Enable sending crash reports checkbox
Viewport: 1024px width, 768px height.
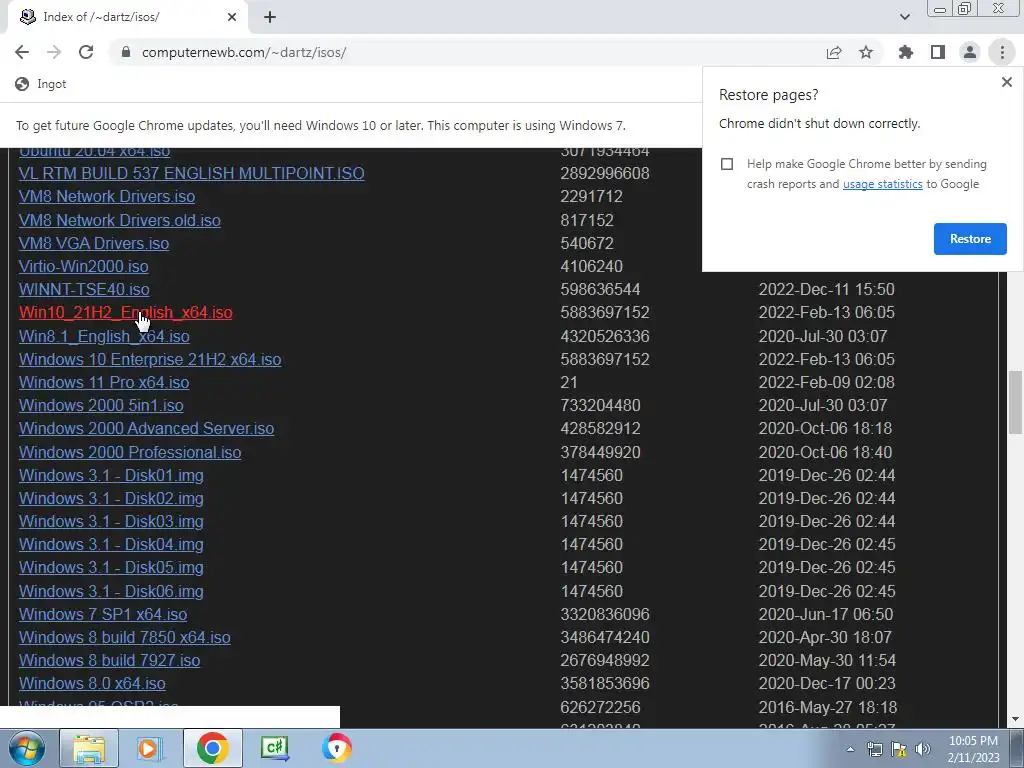727,164
